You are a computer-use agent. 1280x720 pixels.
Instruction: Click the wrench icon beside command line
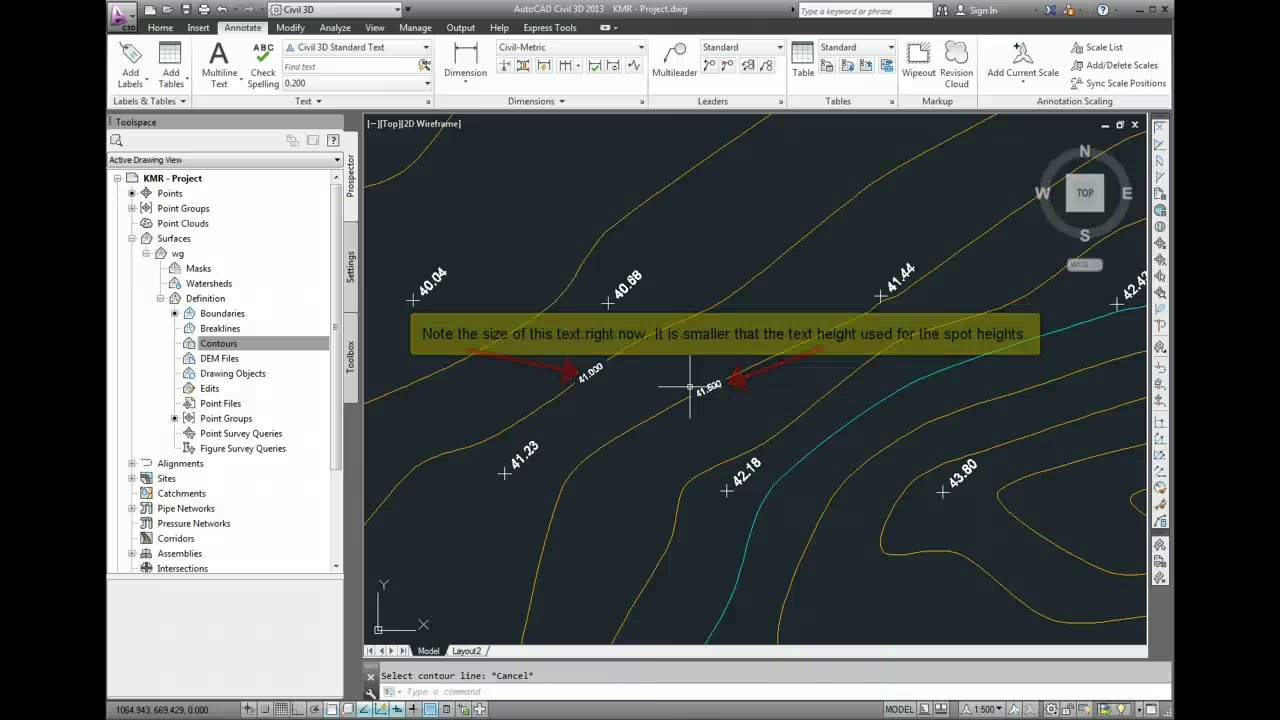tap(371, 692)
